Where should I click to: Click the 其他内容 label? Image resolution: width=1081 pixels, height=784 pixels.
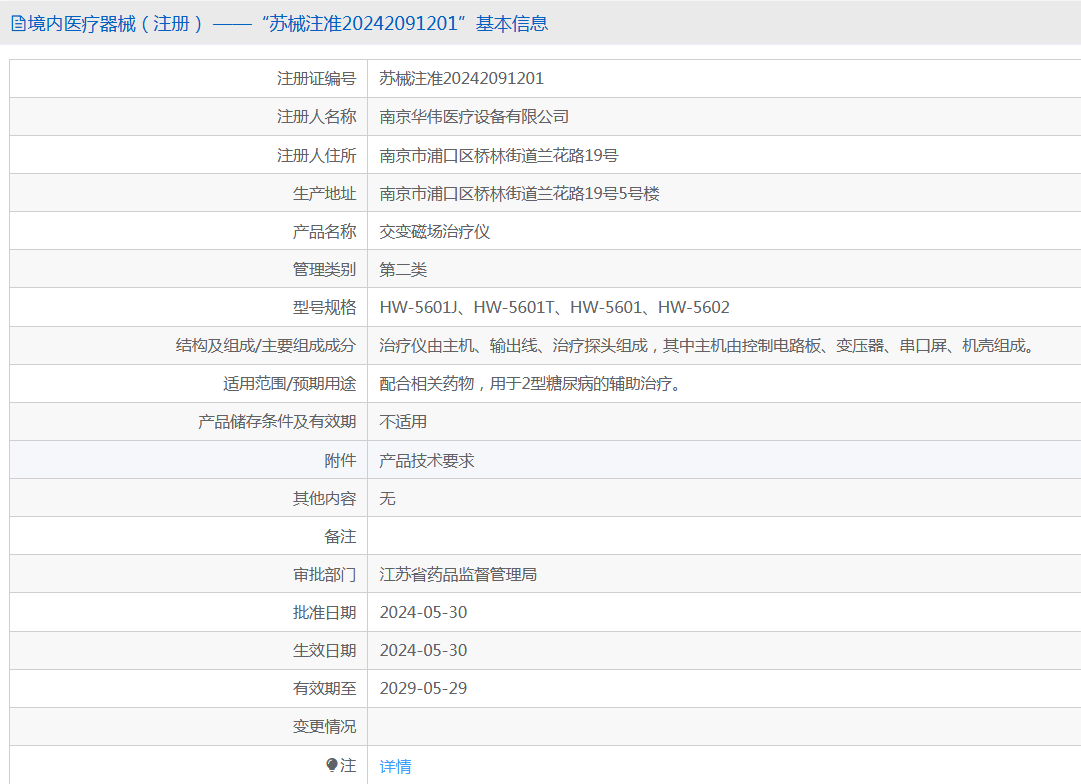click(x=325, y=498)
